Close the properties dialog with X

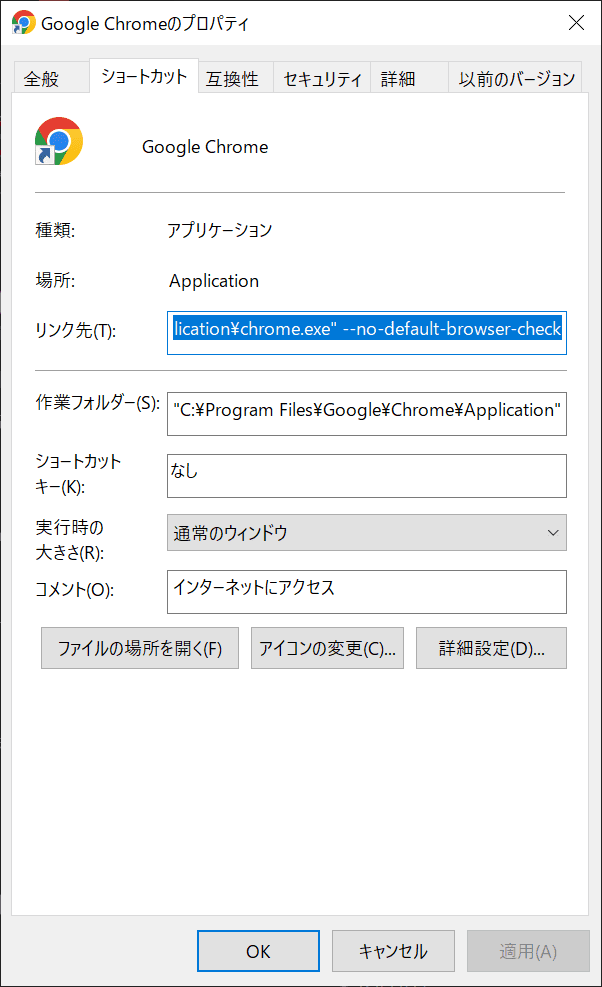pos(576,23)
